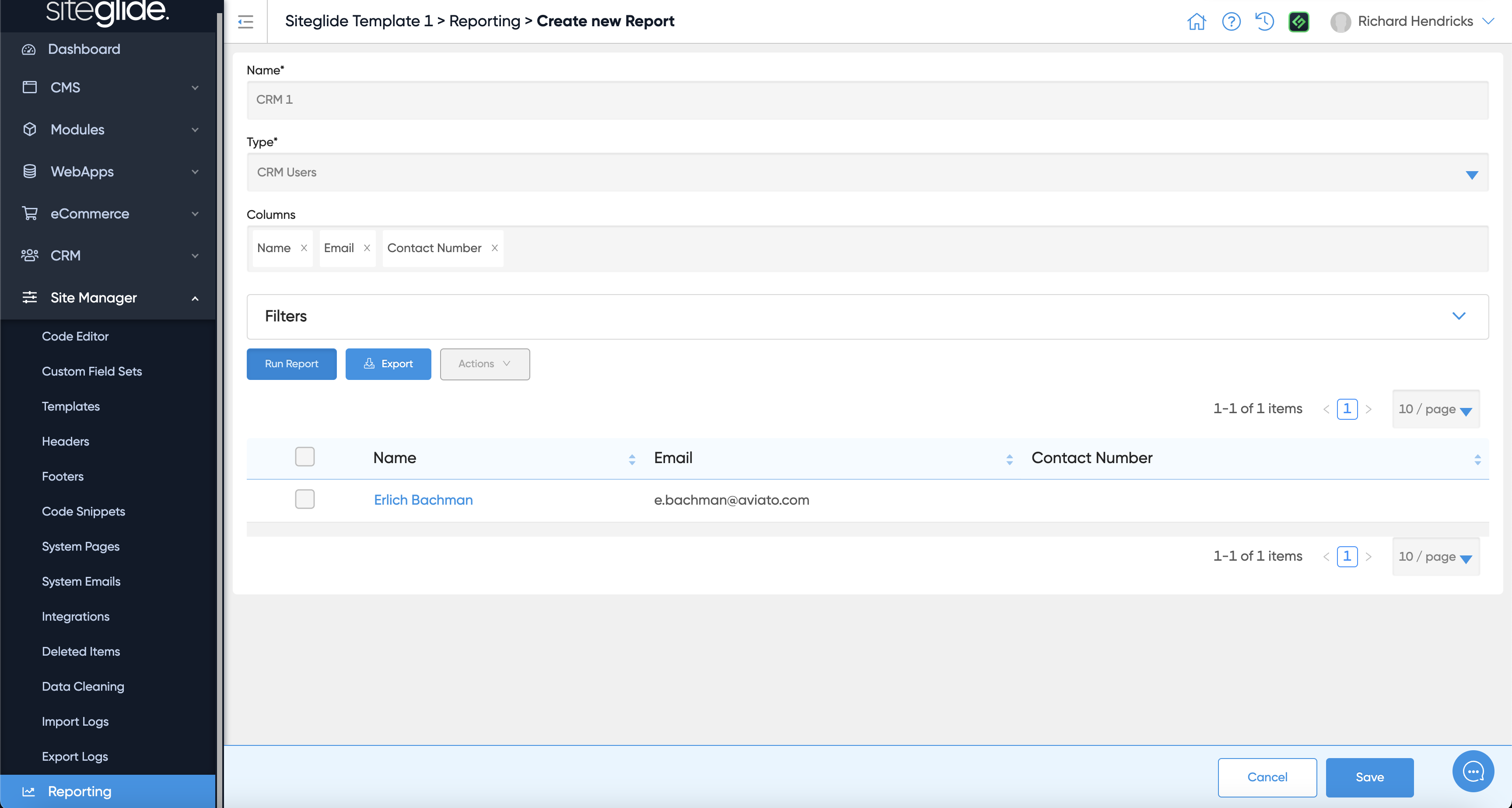The image size is (1512, 808).
Task: Expand the Filters panel
Action: point(1459,316)
